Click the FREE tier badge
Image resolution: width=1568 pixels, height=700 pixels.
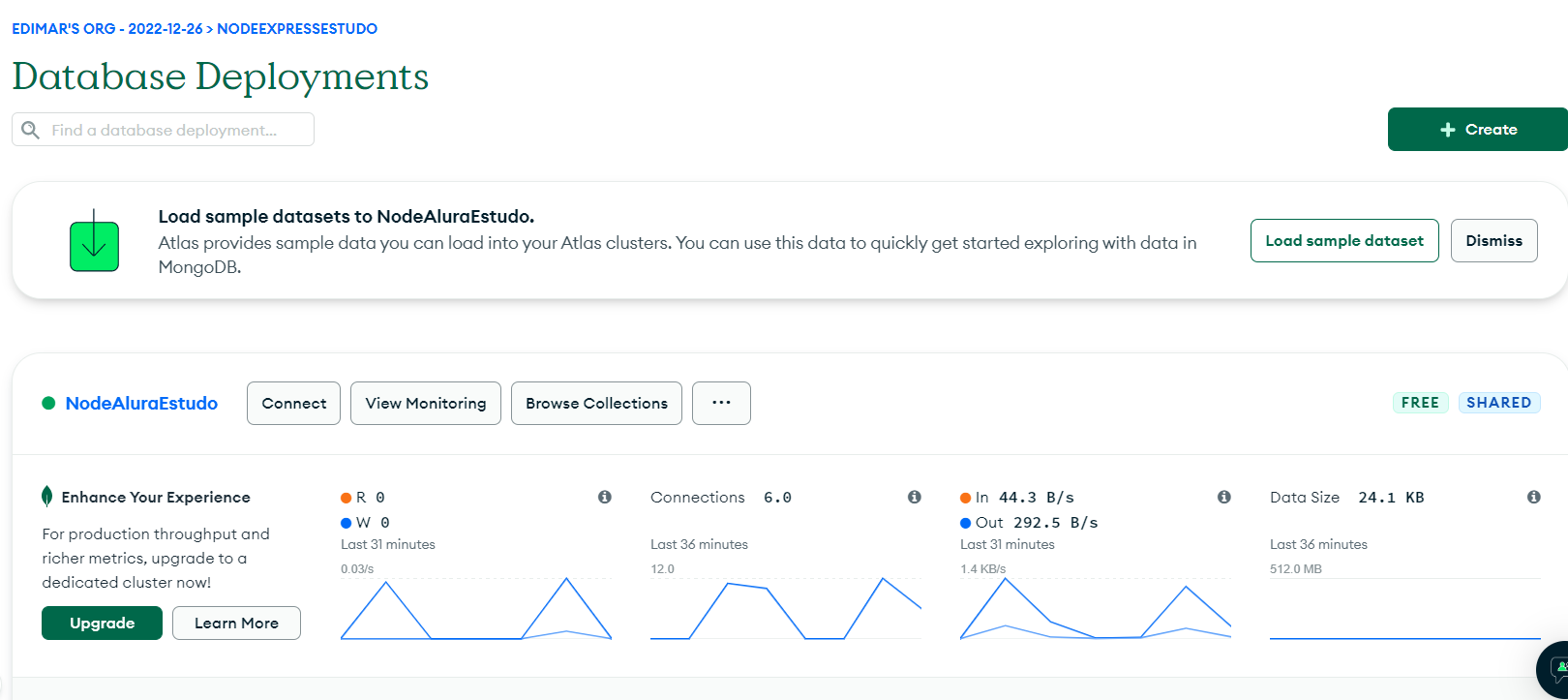click(x=1420, y=403)
